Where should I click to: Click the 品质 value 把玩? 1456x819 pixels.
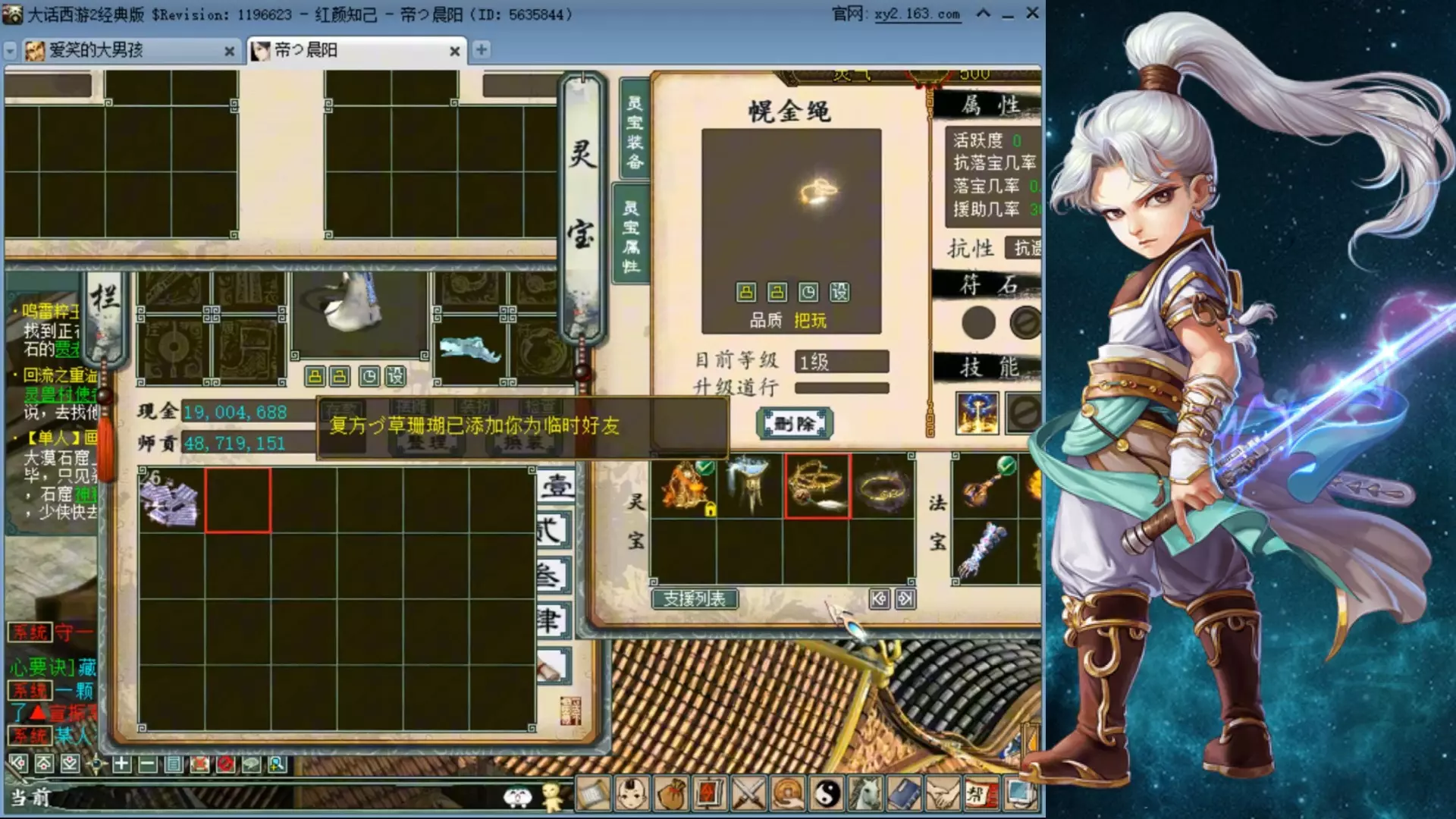pos(810,321)
